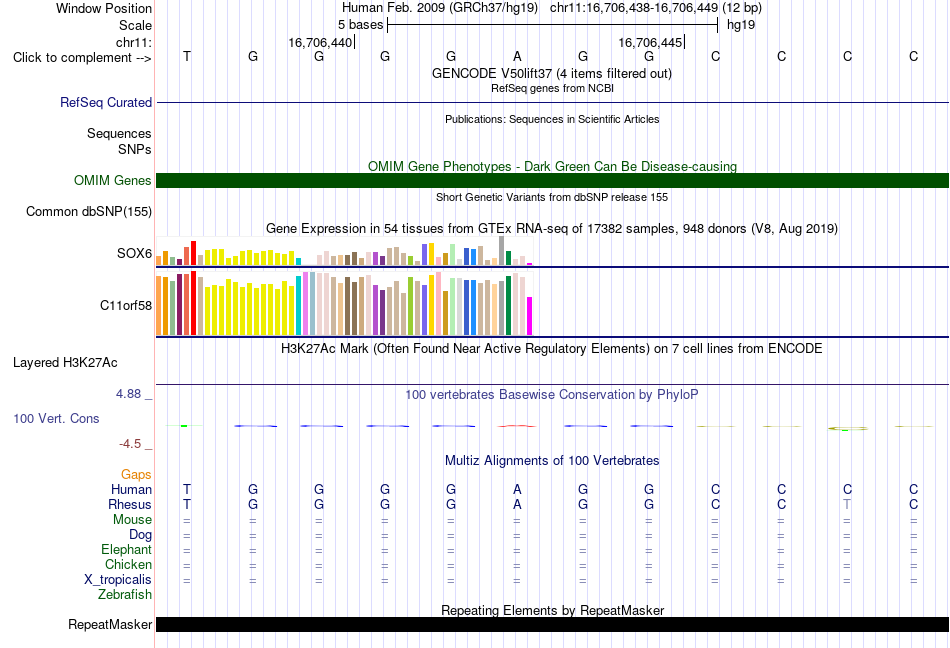Click 'Publications: Sequences in Scientific Articles' title
Viewport: 950px width, 648px height.
tap(552, 119)
